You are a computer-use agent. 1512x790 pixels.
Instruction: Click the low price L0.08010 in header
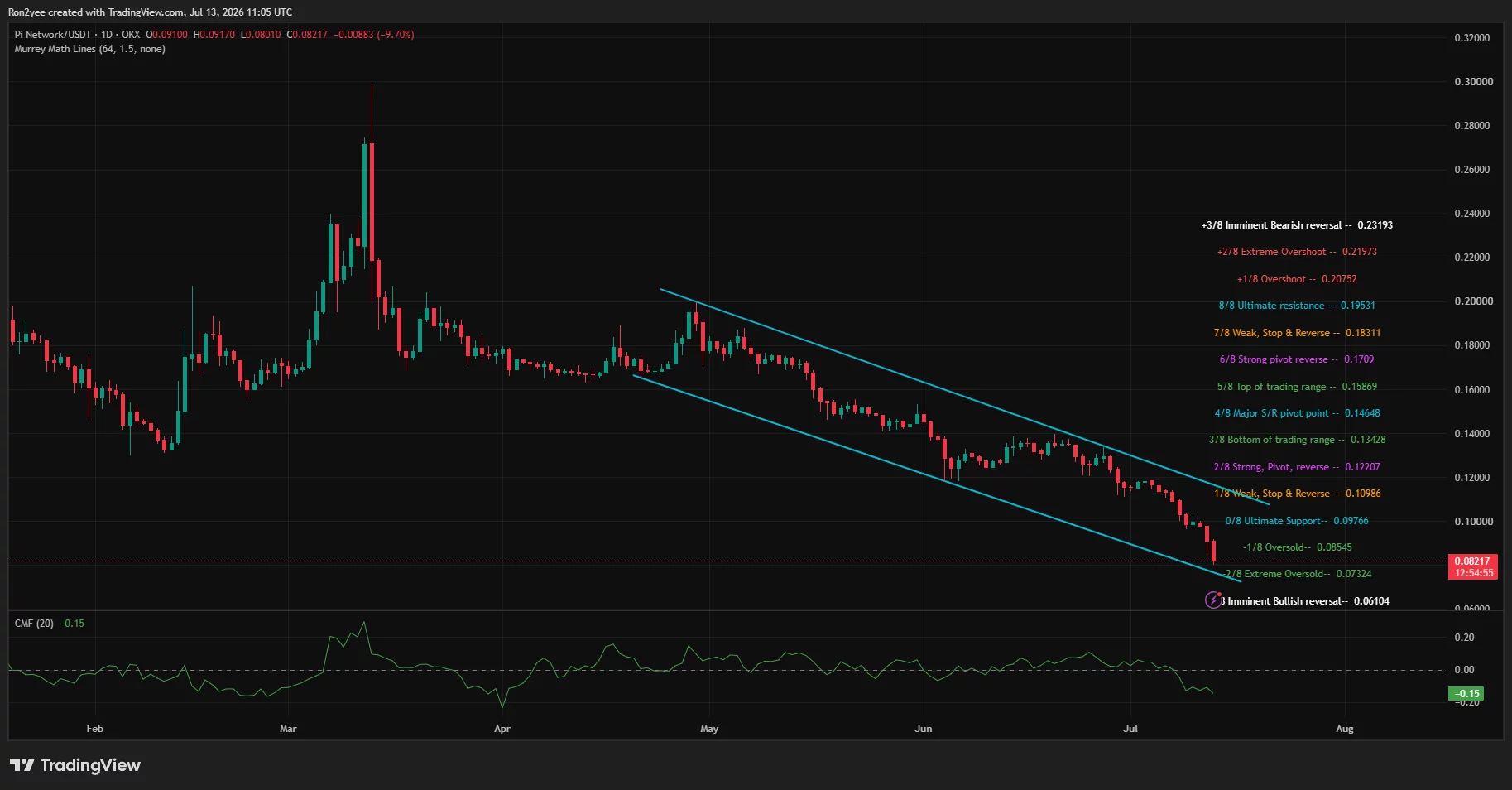[x=262, y=35]
